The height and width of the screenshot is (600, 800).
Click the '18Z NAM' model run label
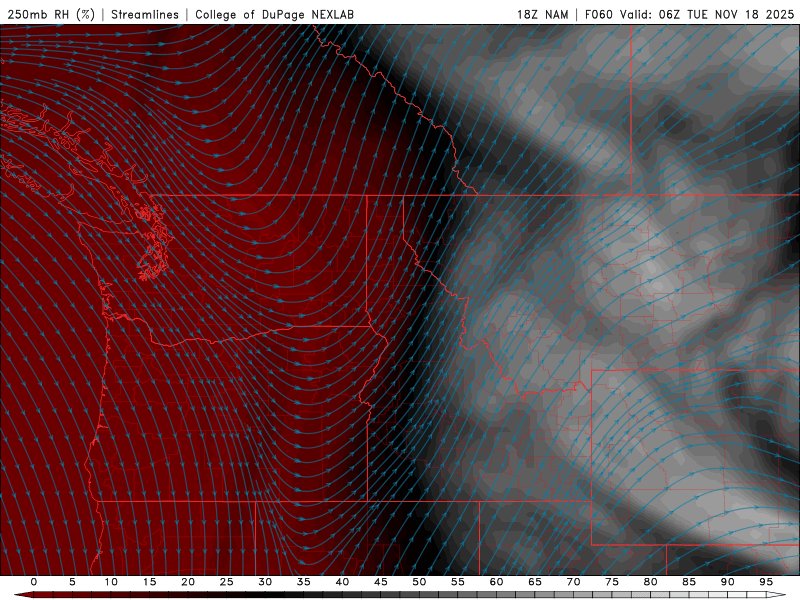(x=542, y=14)
